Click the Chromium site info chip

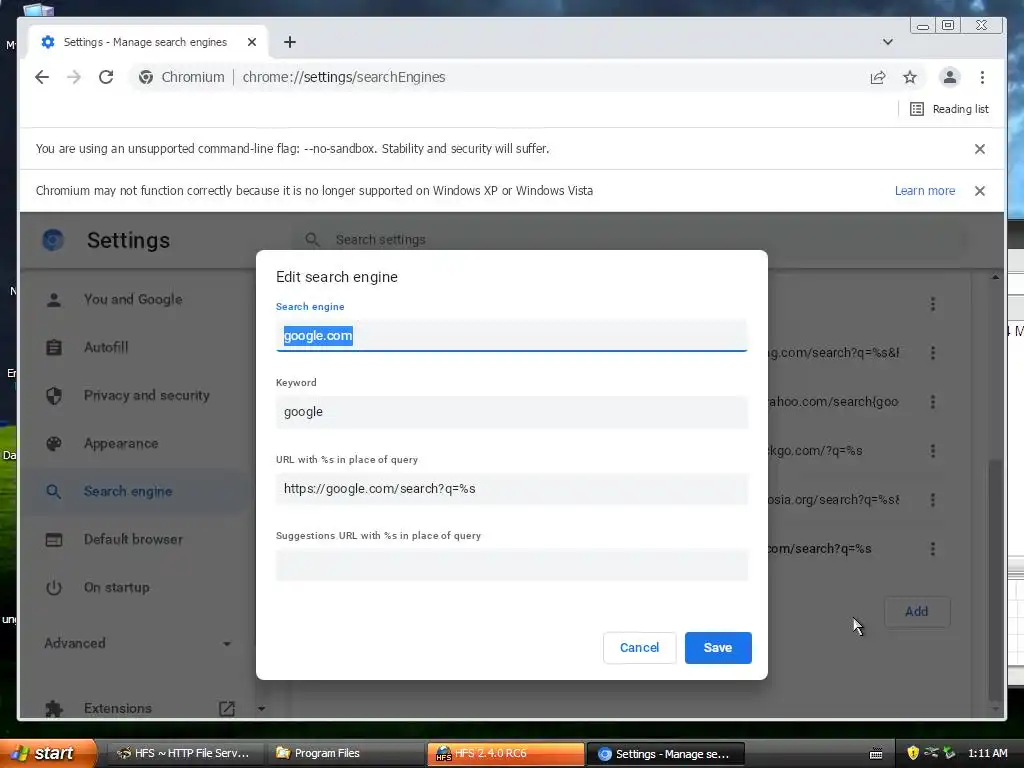point(182,77)
